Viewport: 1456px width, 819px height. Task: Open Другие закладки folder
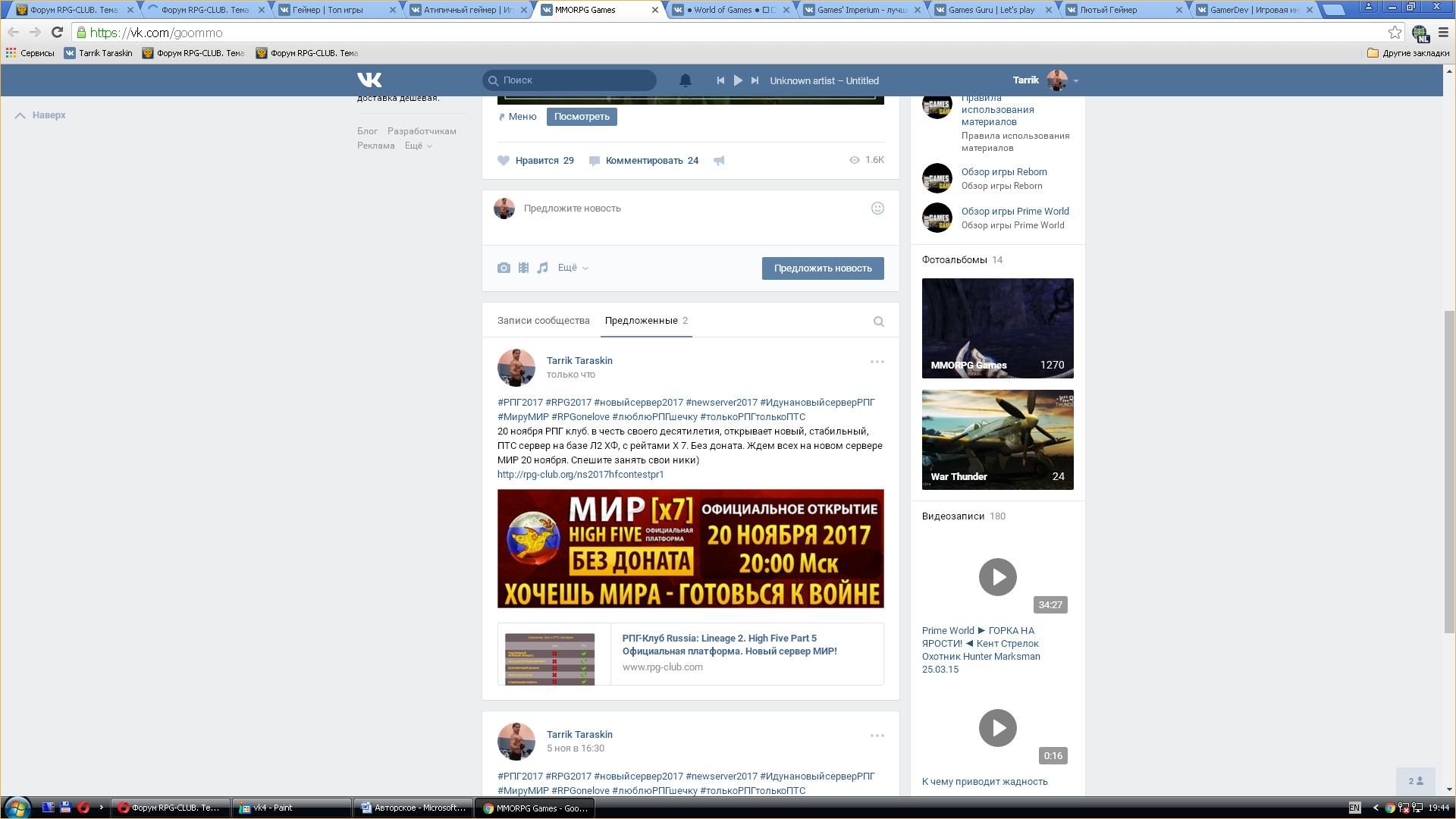click(x=1408, y=53)
